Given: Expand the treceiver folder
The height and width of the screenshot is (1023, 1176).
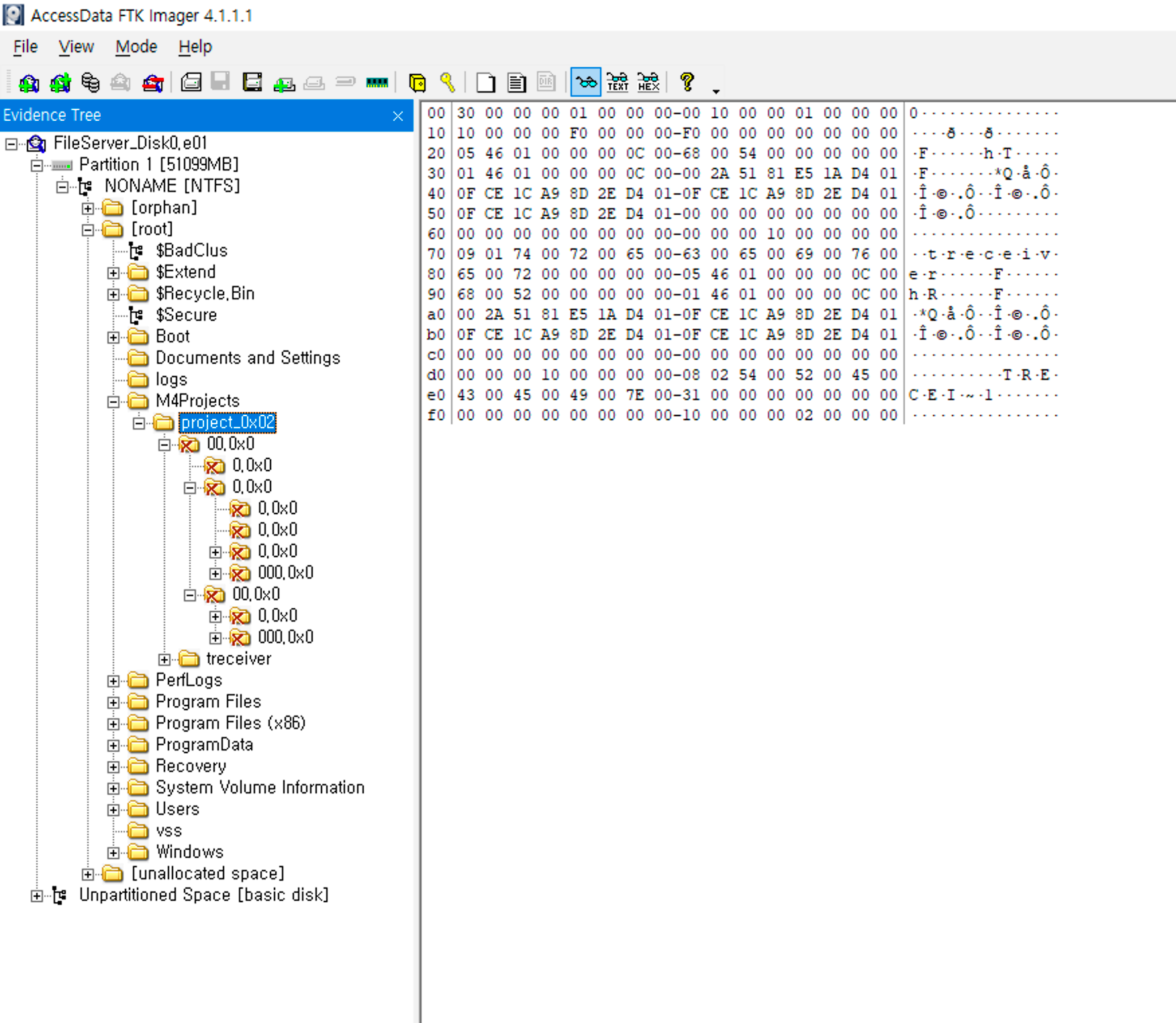Looking at the screenshot, I should (164, 659).
